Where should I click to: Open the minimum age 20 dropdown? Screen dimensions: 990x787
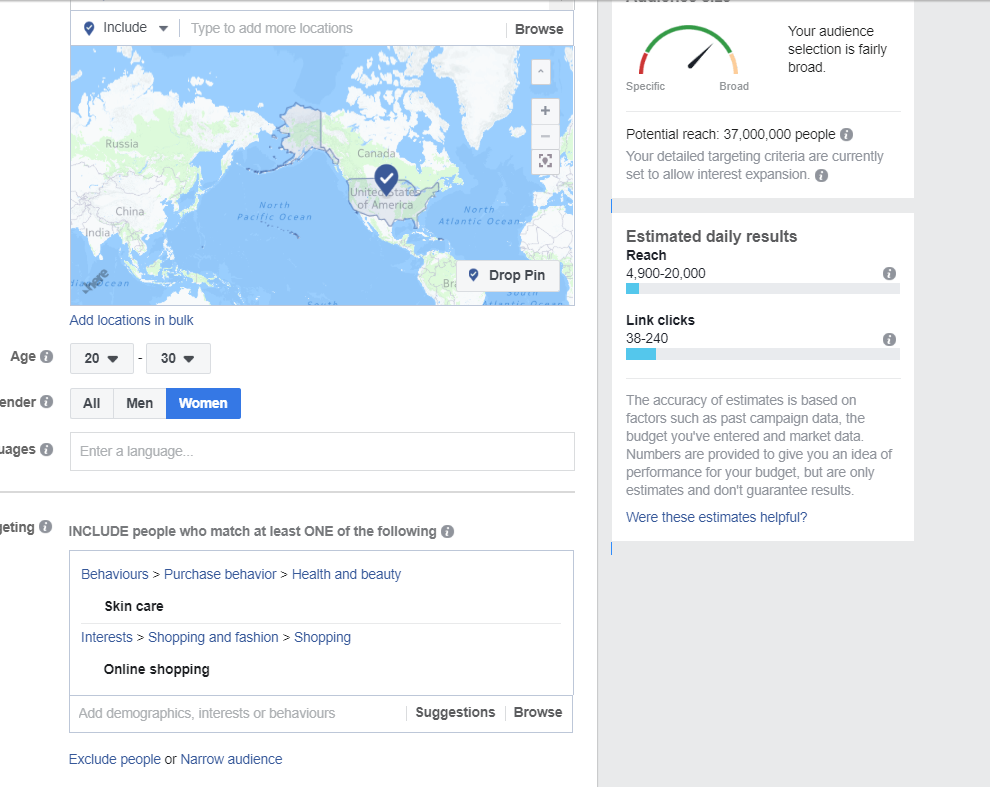102,358
